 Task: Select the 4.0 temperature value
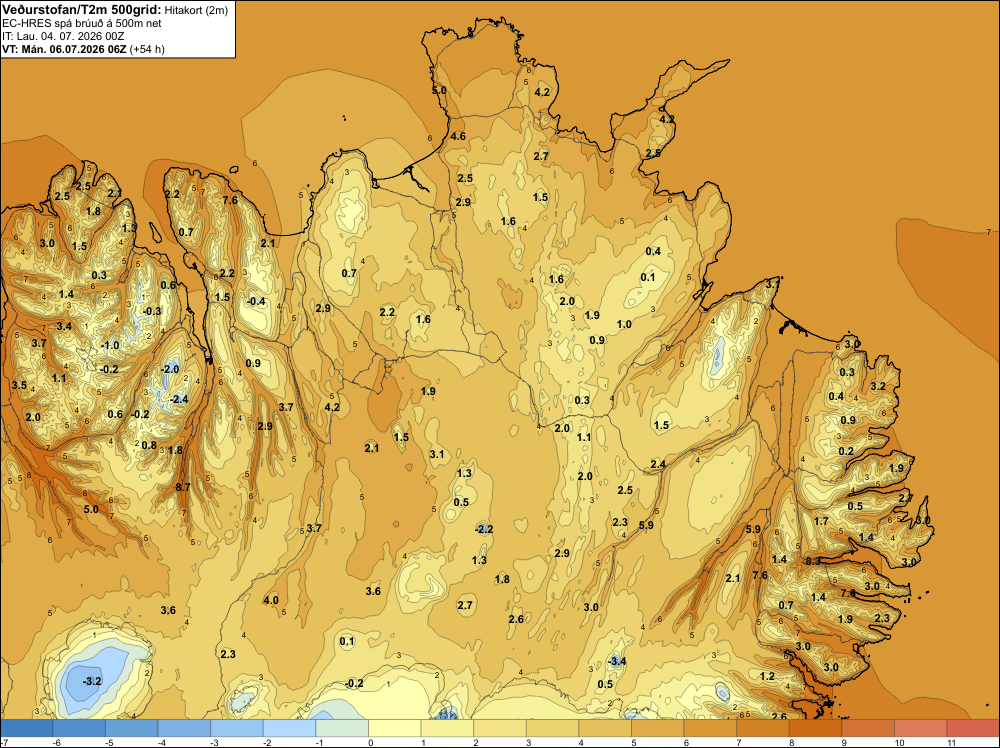271,600
